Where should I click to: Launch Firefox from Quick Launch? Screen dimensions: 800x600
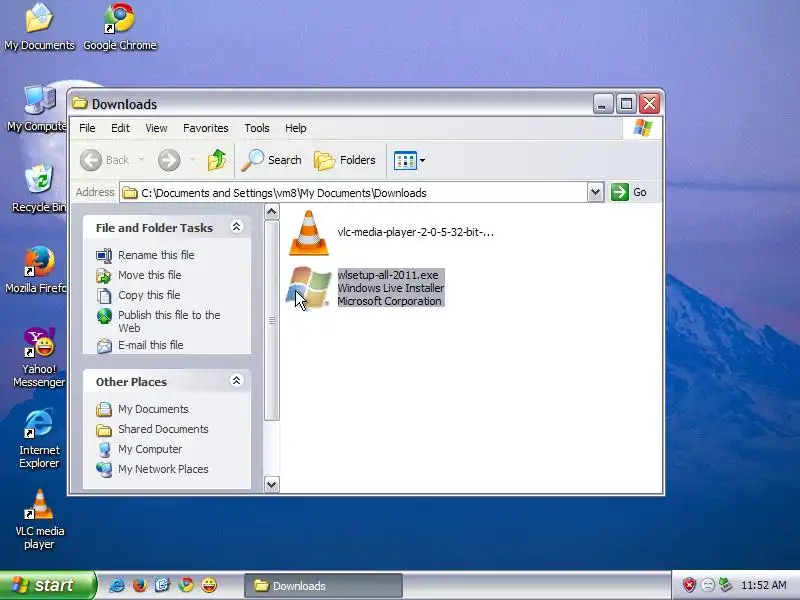(140, 585)
